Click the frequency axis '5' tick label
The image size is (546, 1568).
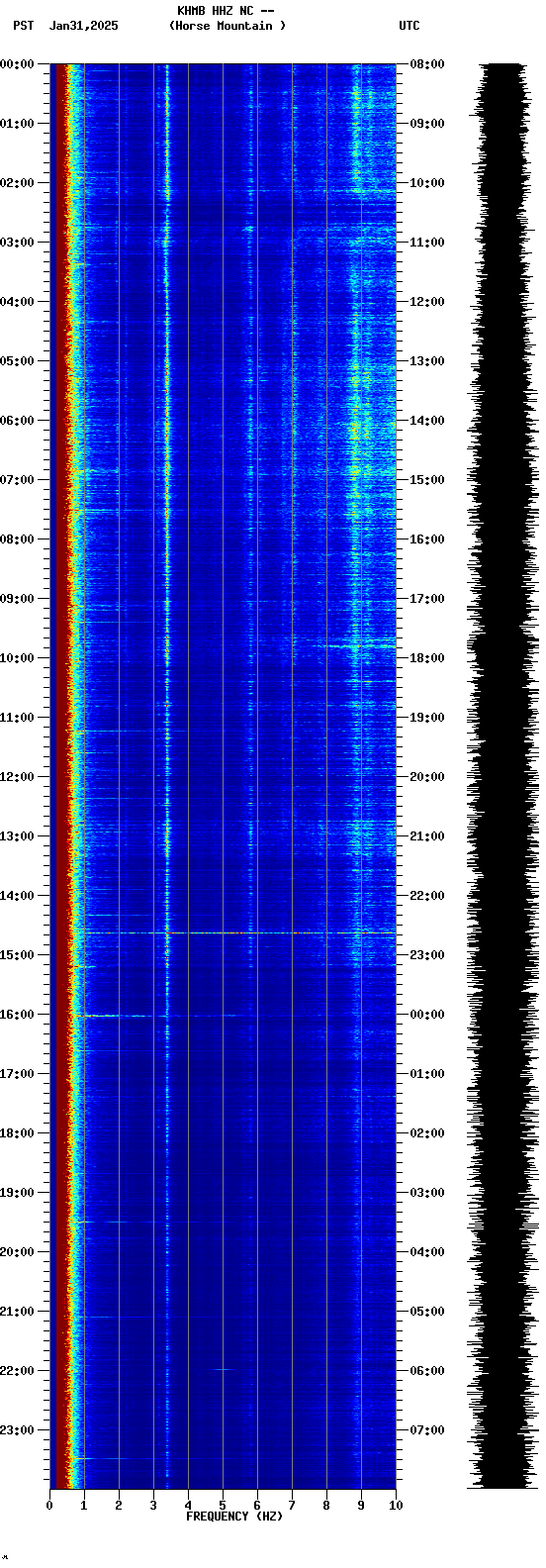point(223,1506)
